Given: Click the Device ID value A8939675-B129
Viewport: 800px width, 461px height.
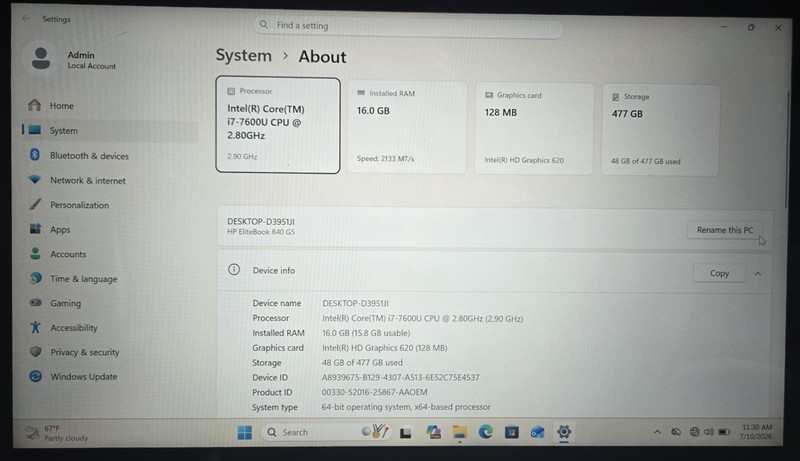Looking at the screenshot, I should pos(401,377).
